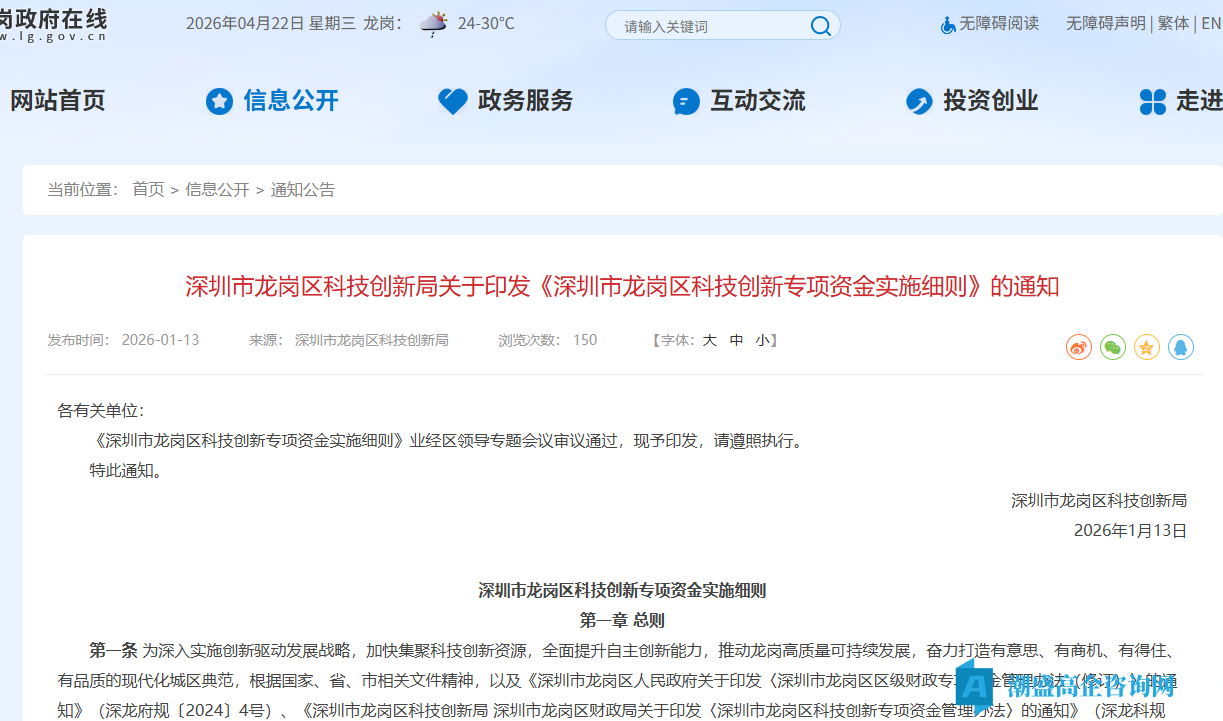Open the 通知公告 breadcrumb entry
Viewport: 1223px width, 721px height.
[302, 188]
